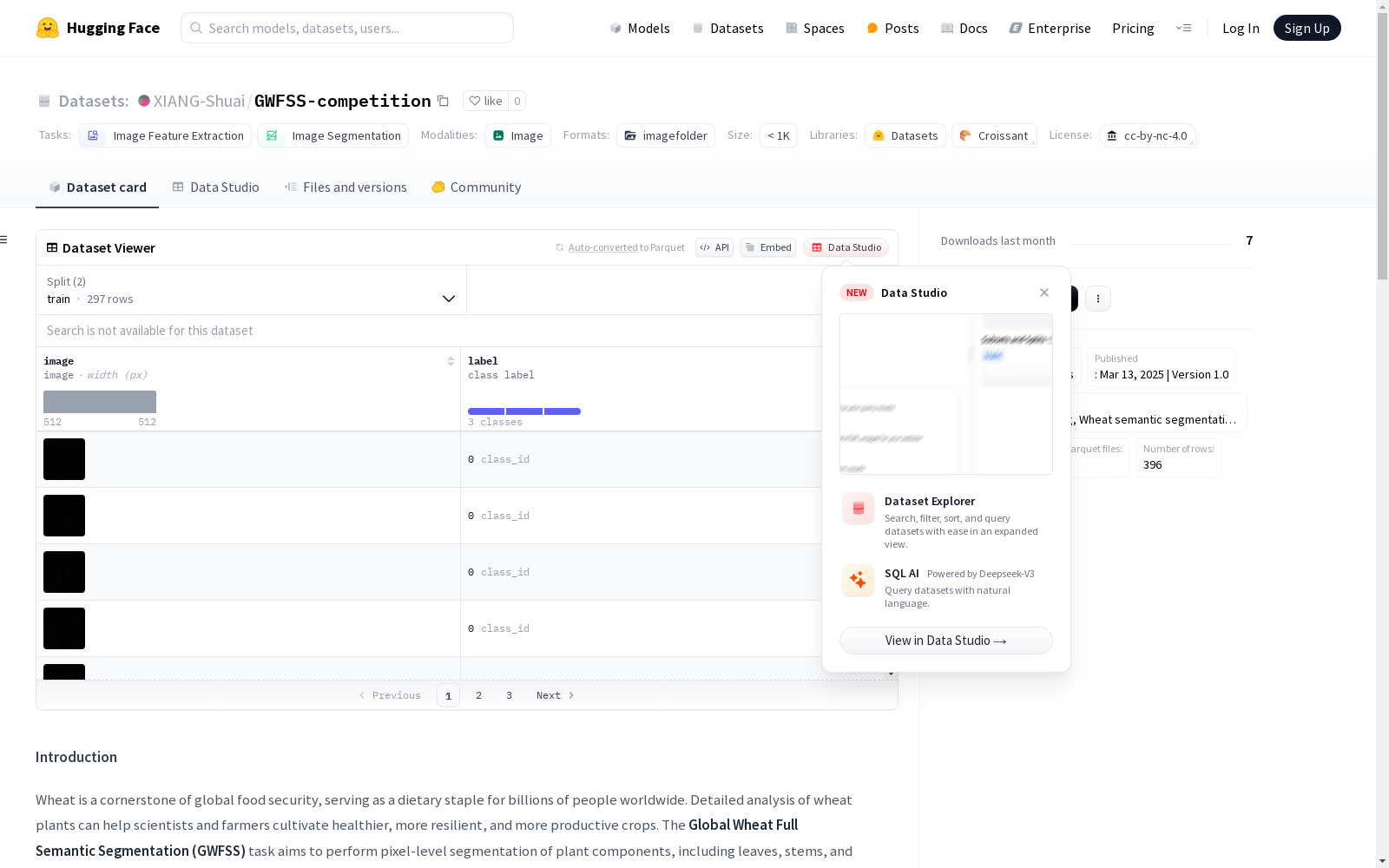Image resolution: width=1389 pixels, height=868 pixels.
Task: Copy the dataset name with copy icon
Action: (x=443, y=101)
